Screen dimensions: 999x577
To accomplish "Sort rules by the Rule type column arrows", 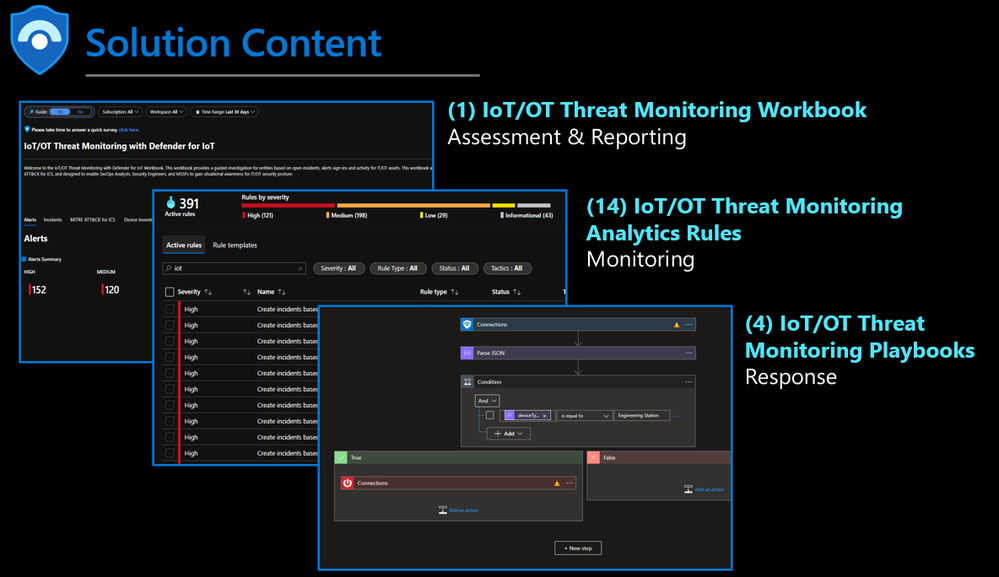I will point(454,292).
